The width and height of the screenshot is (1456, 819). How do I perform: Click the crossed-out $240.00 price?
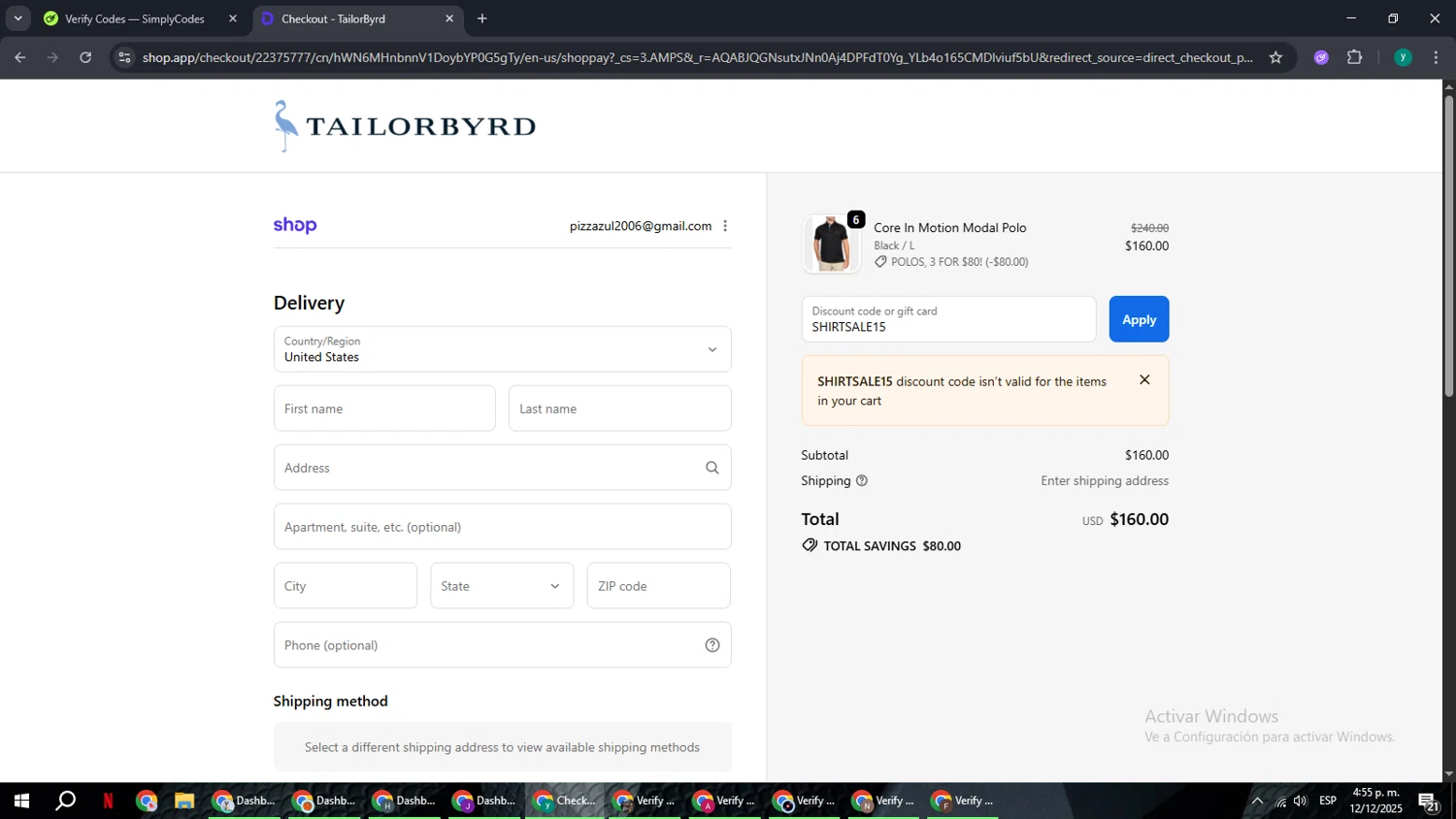1149,228
